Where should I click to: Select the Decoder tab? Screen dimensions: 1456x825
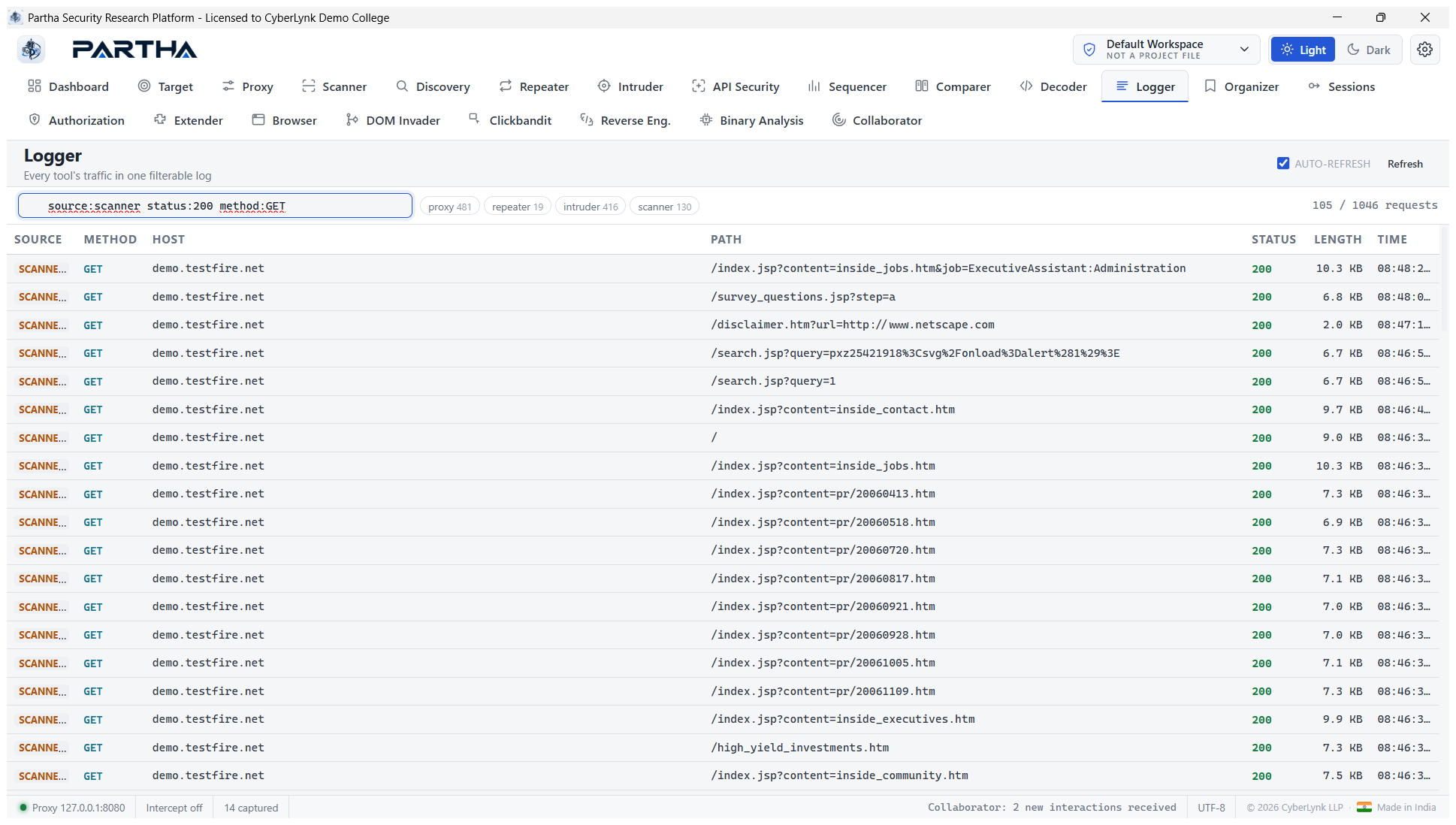pyautogui.click(x=1053, y=86)
